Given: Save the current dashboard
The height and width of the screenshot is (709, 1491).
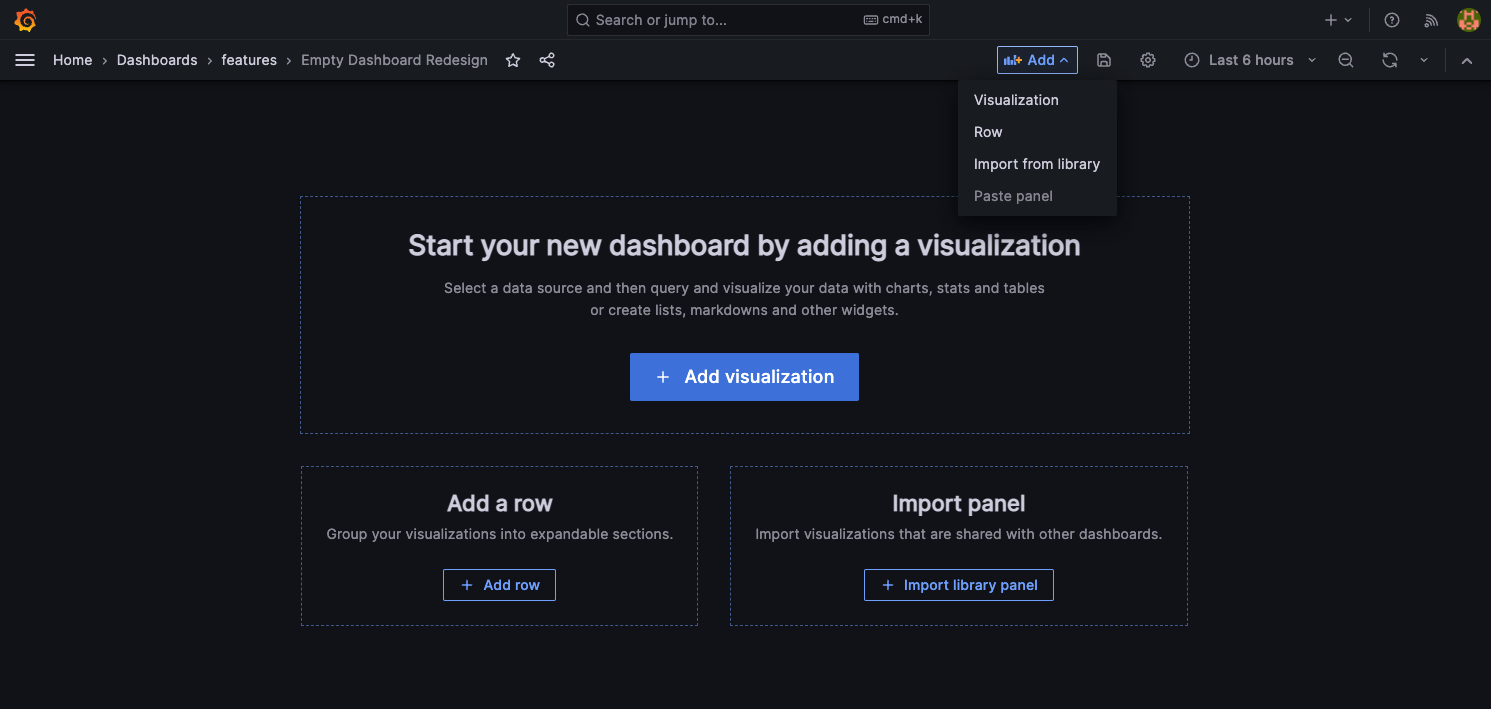Looking at the screenshot, I should (x=1103, y=60).
